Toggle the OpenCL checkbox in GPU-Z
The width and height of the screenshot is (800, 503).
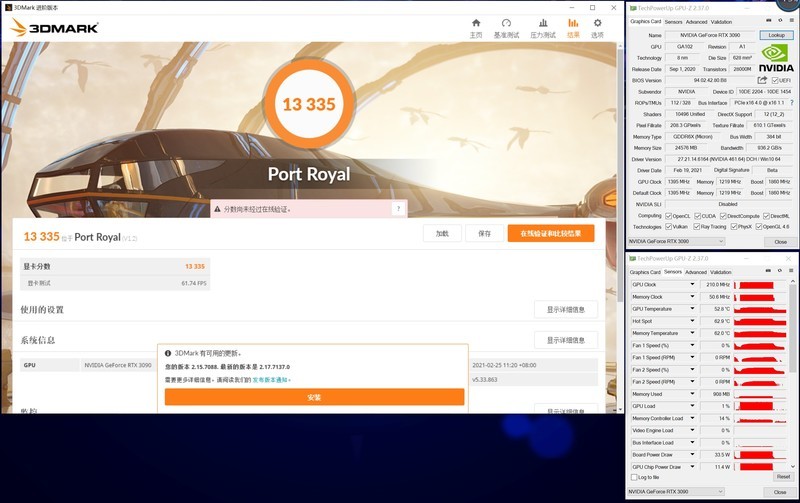(x=668, y=216)
